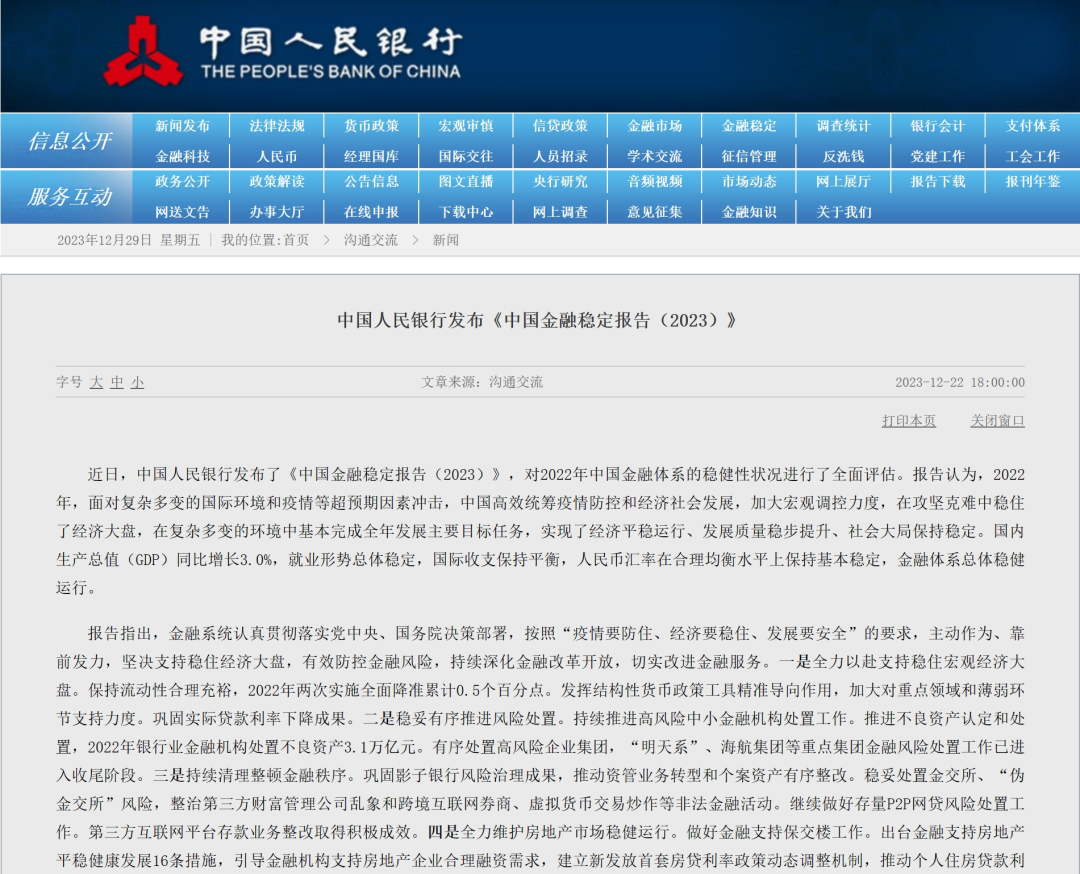Image resolution: width=1080 pixels, height=874 pixels.
Task: Open 报刊年鉴 under 服务互动
Action: [x=1032, y=182]
